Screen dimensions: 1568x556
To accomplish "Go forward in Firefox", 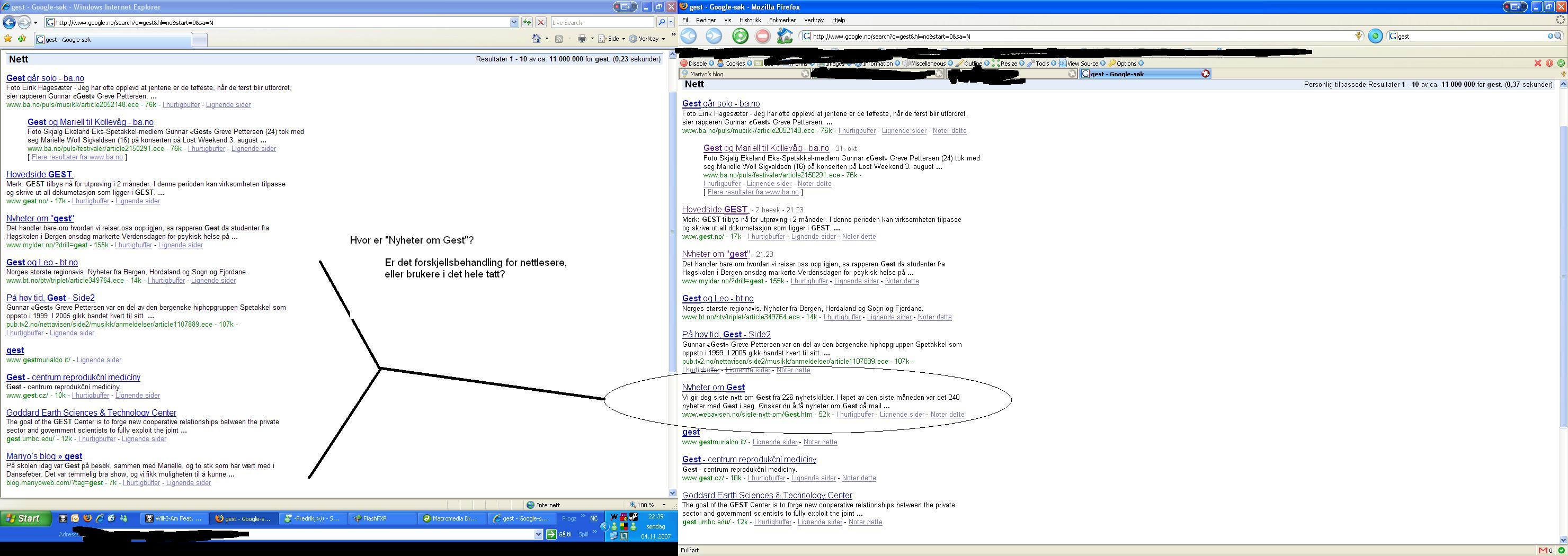I will 714,36.
